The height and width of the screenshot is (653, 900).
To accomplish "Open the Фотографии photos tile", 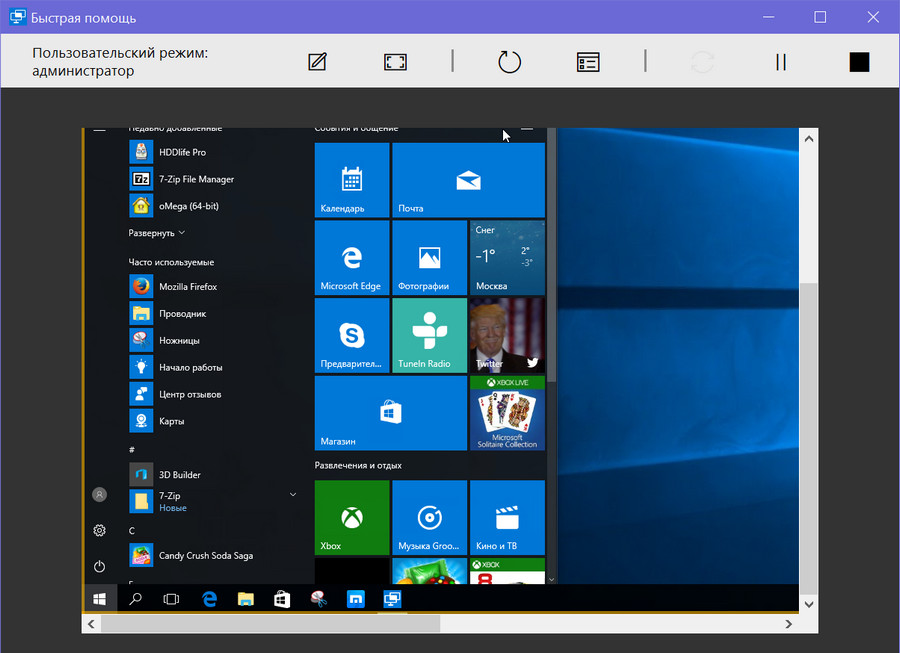I will tap(429, 258).
